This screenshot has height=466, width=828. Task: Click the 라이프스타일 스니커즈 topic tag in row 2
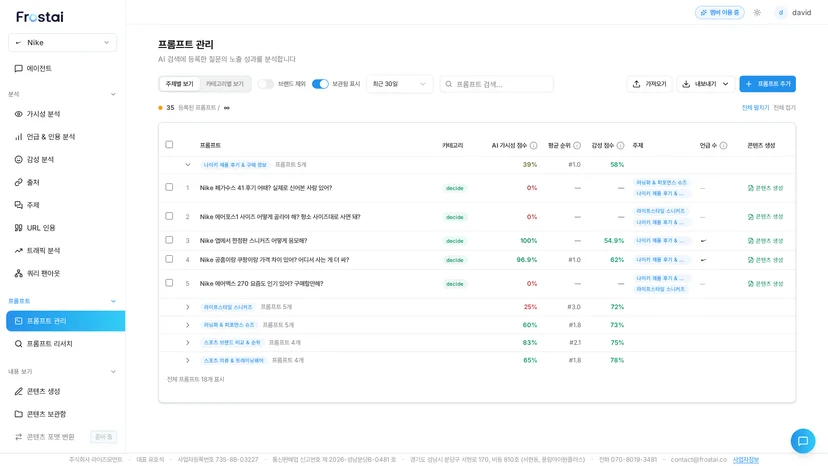point(660,211)
